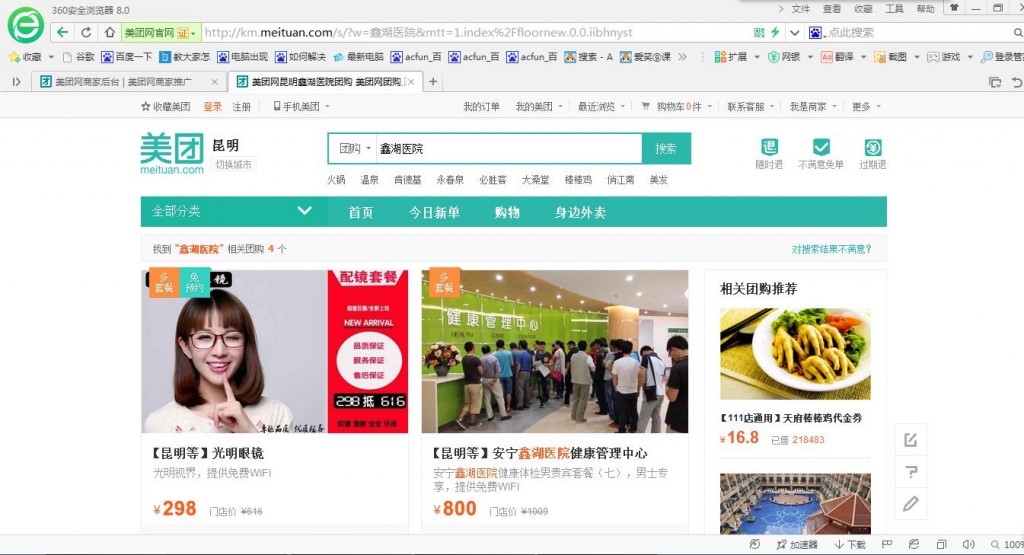Click the 点此搜索 browser search field
This screenshot has width=1024, height=555.
tap(918, 32)
